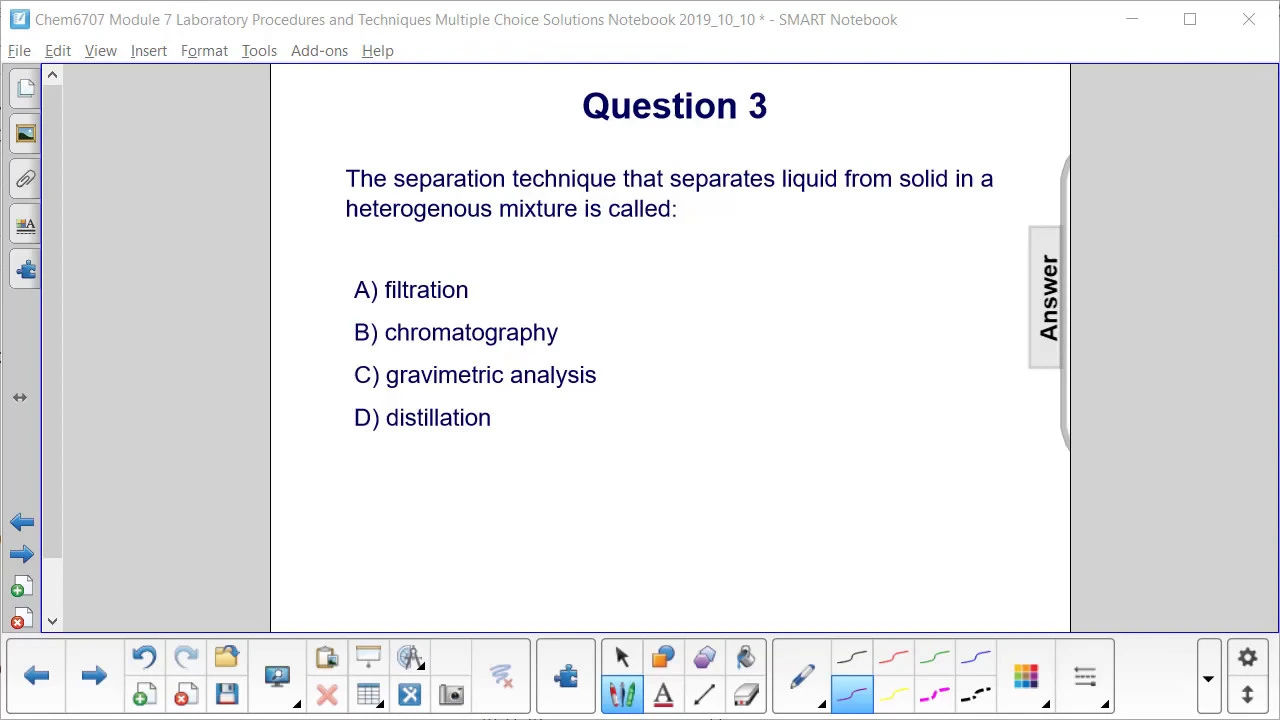
Task: Open toolbar settings gear icon
Action: click(x=1248, y=657)
